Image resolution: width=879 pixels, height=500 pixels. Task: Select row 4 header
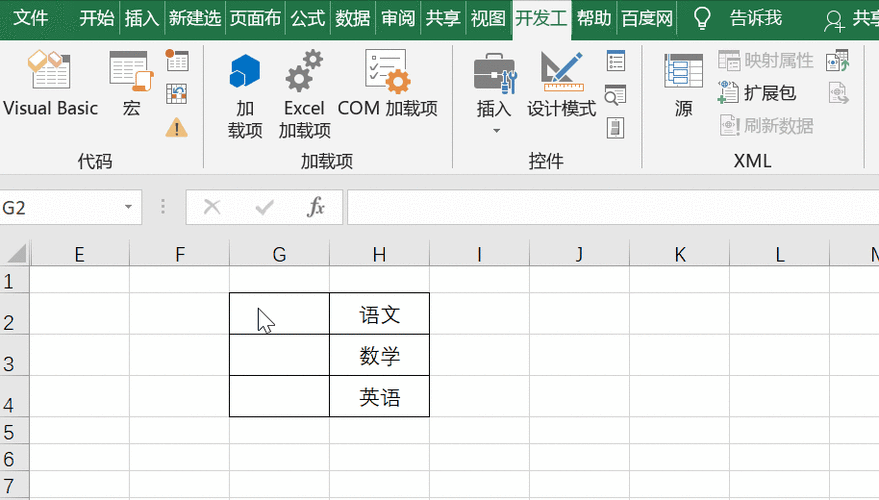15,396
